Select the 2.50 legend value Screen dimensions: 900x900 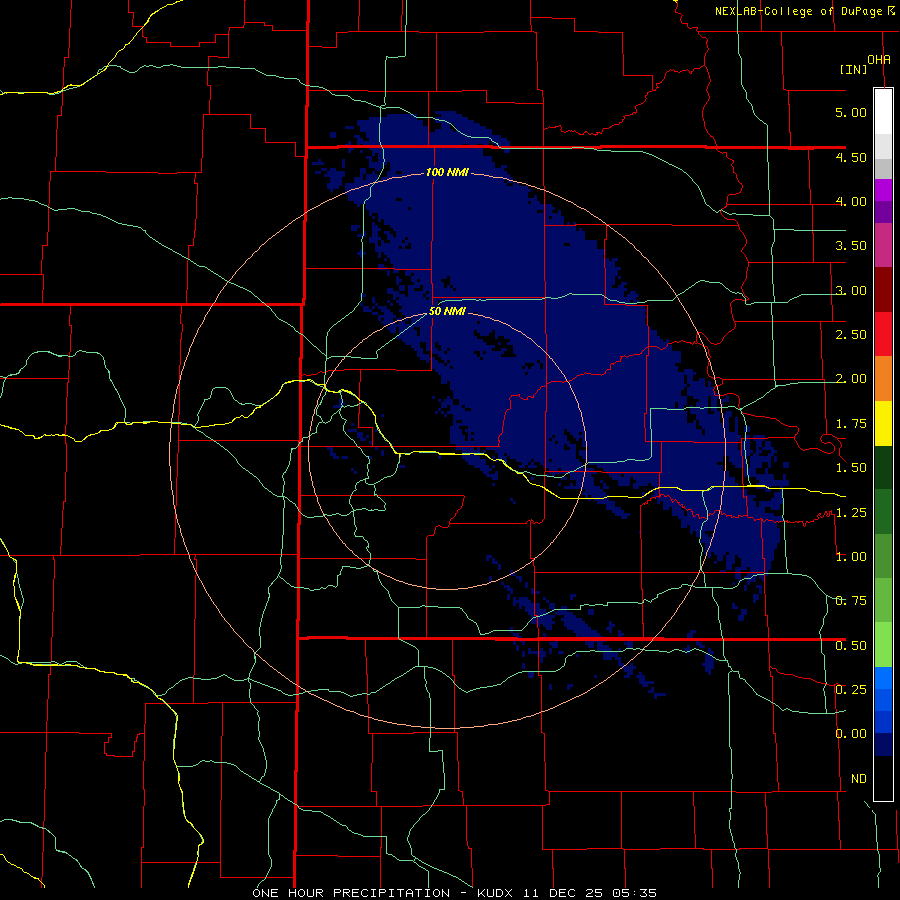click(851, 335)
